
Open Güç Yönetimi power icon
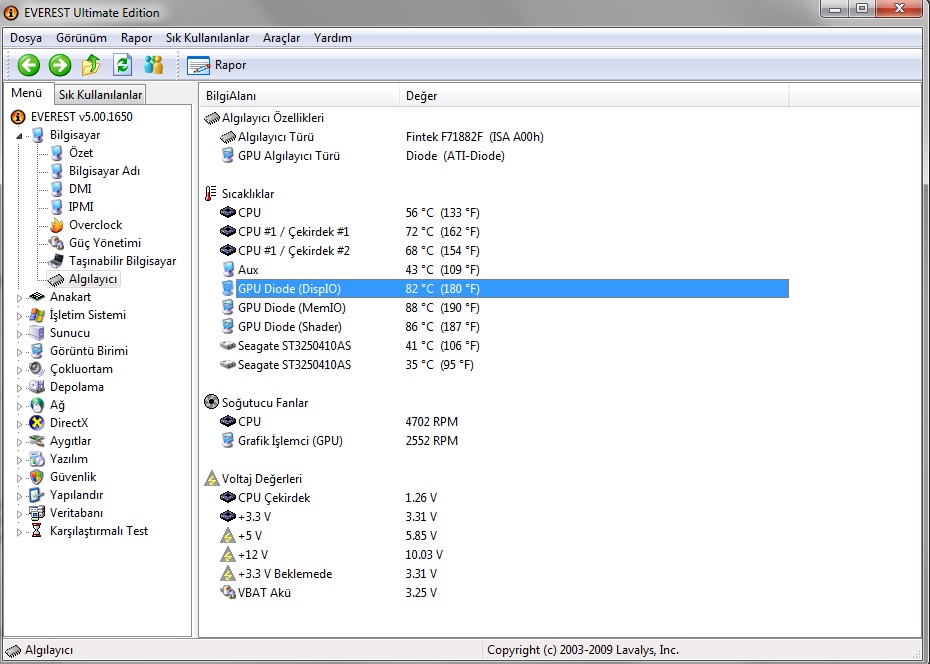point(56,242)
